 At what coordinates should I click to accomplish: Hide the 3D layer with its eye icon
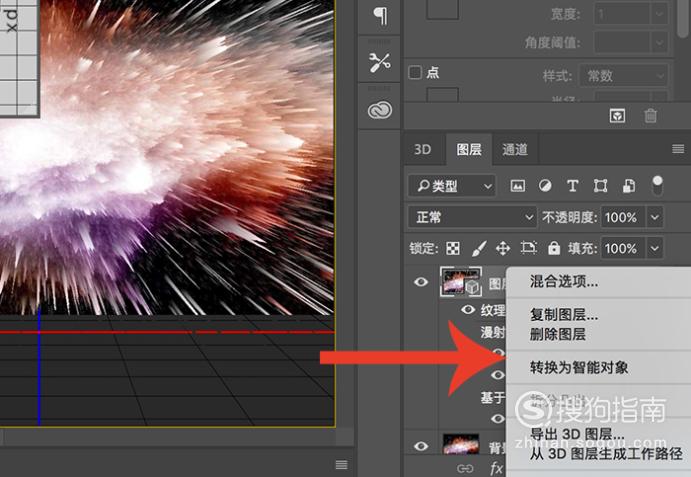point(421,282)
